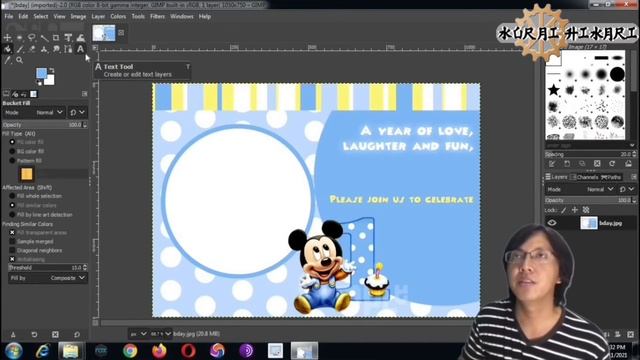The width and height of the screenshot is (640, 360).
Task: Toggle Antialiasing checkbox
Action: 12,259
